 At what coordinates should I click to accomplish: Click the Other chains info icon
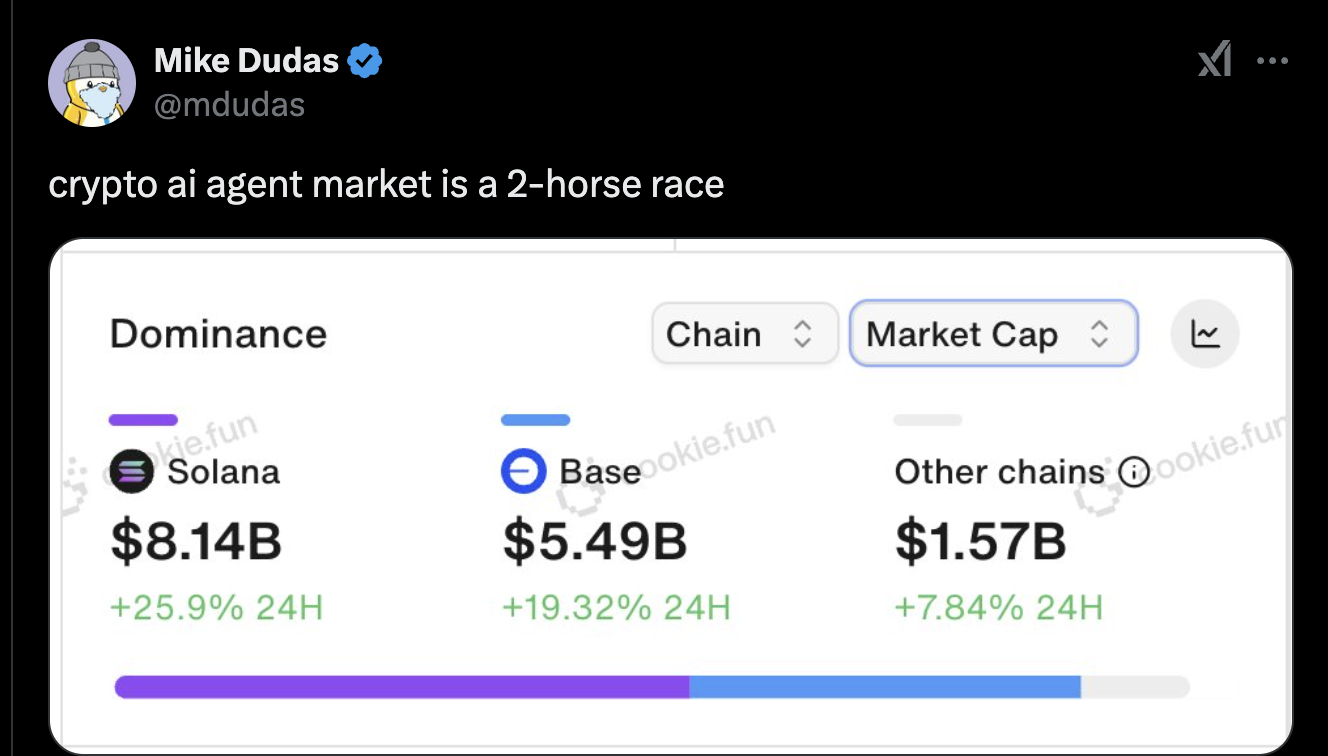coord(1133,472)
